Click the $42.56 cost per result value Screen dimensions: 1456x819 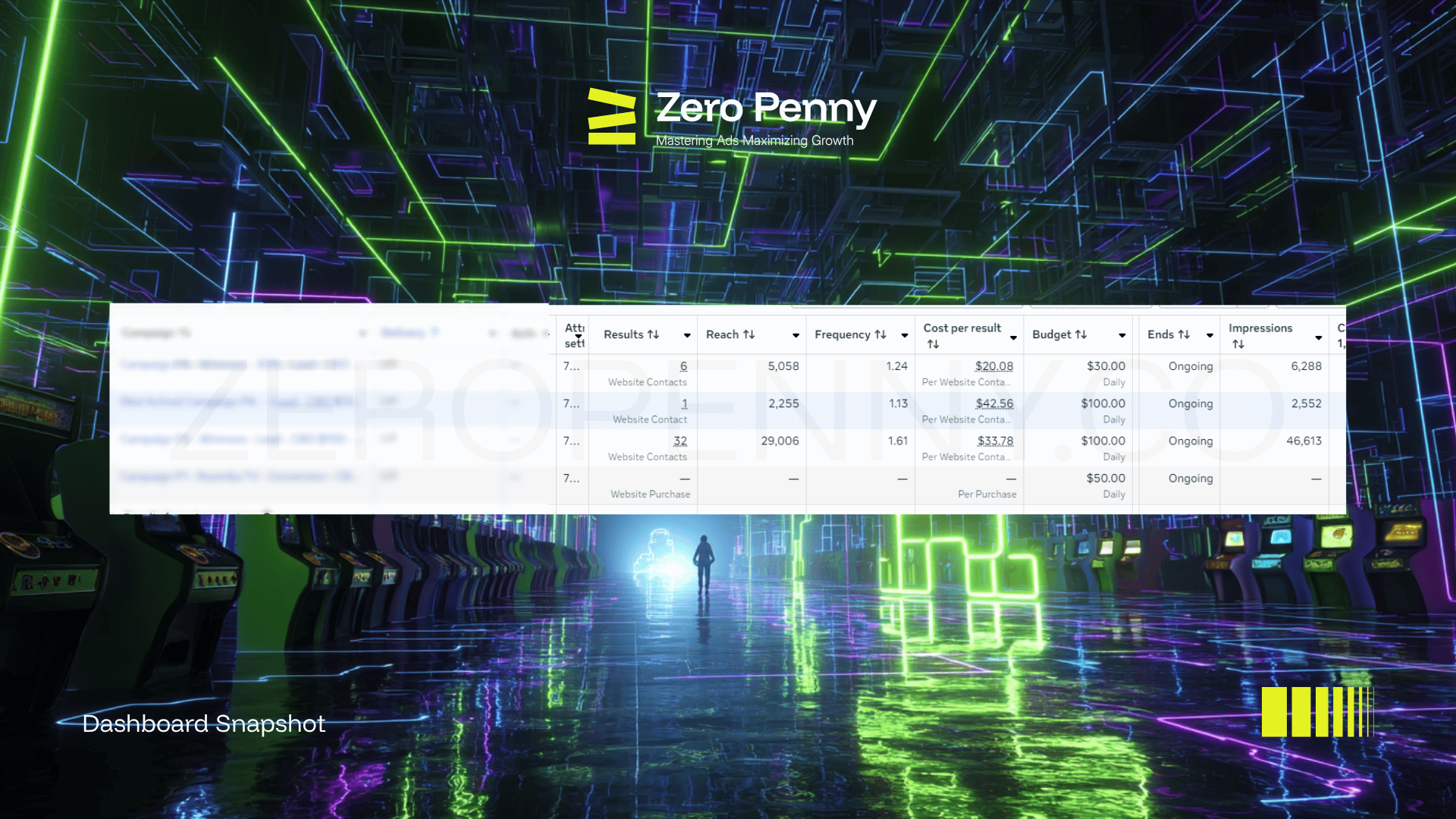(x=994, y=403)
